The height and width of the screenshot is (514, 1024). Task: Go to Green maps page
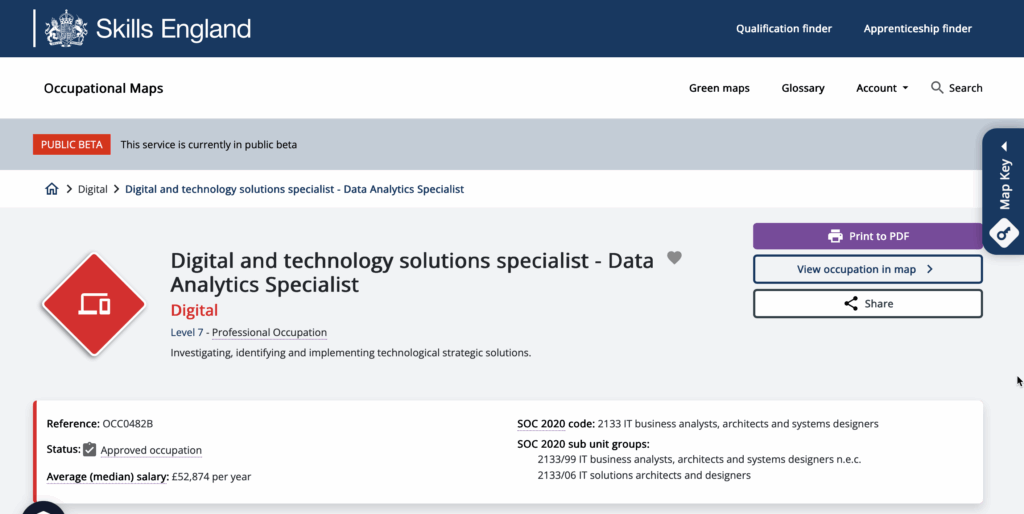coord(719,88)
